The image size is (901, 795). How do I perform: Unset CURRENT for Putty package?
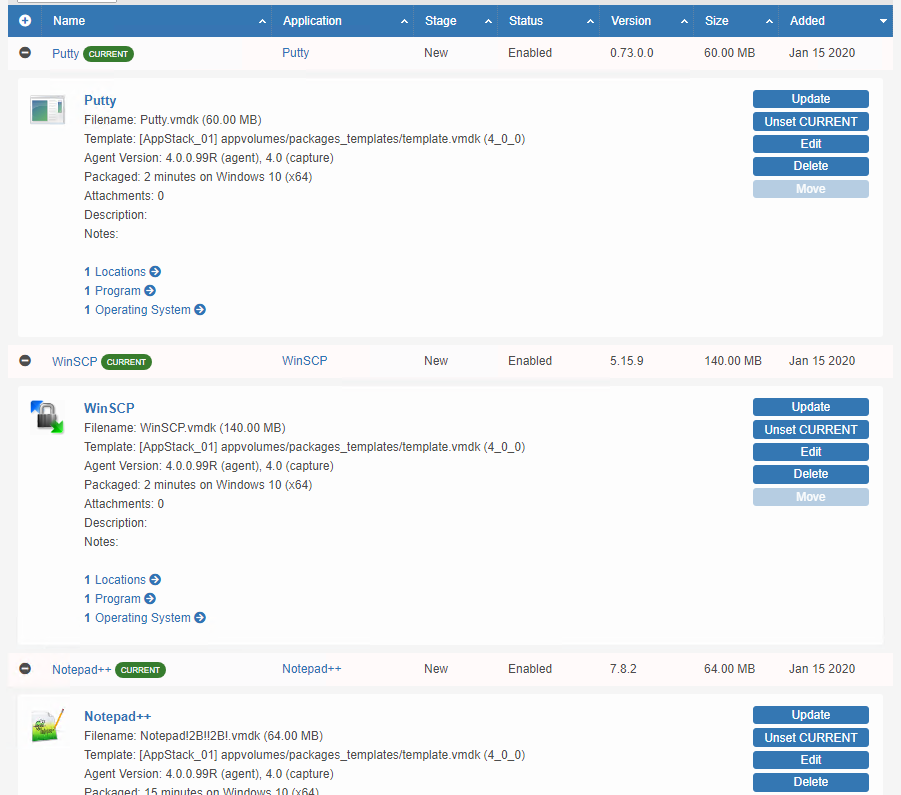click(x=811, y=121)
